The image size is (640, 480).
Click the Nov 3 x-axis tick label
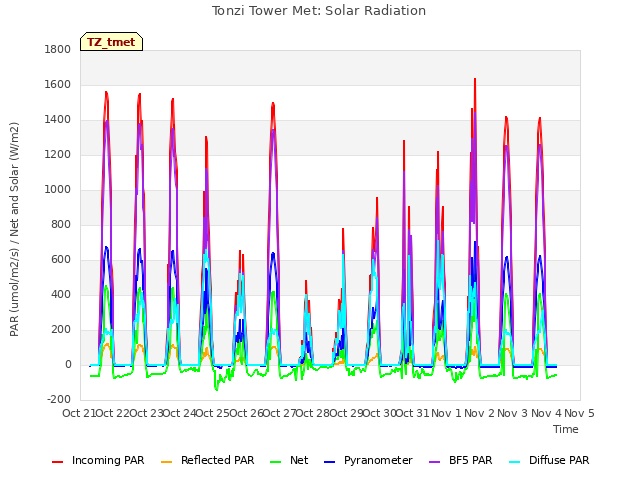(x=513, y=413)
